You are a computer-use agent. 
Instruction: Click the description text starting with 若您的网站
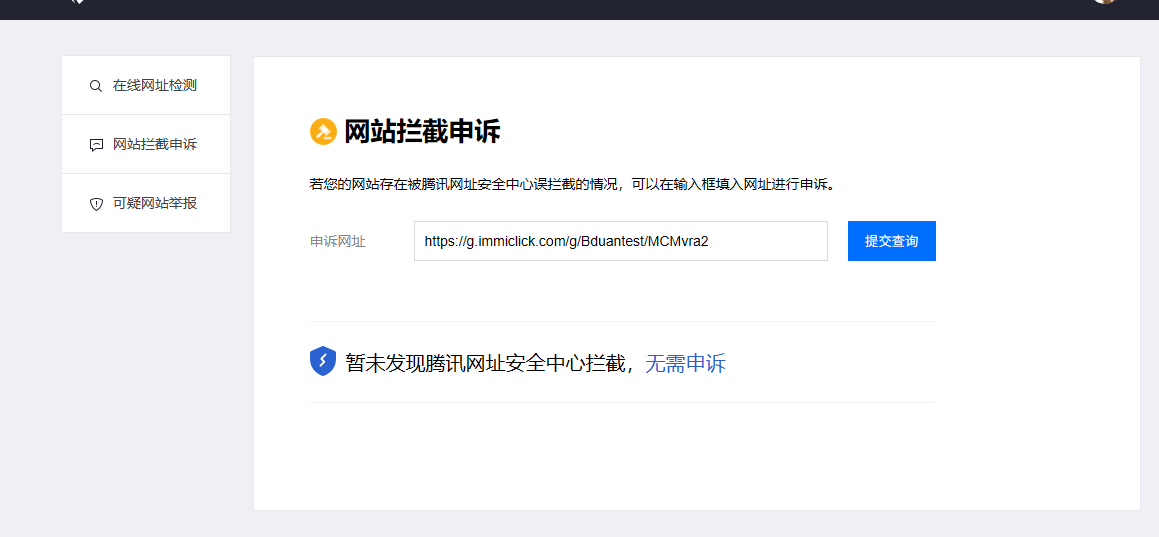click(x=574, y=185)
